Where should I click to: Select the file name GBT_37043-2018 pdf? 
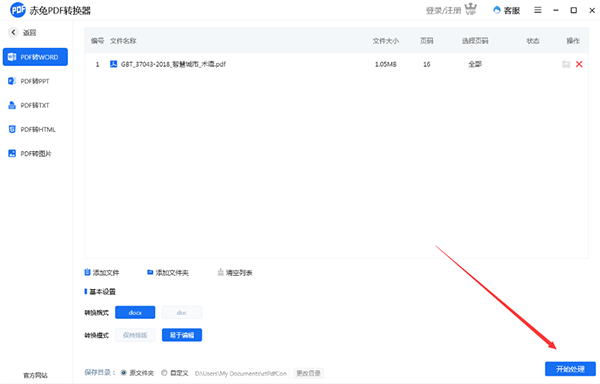[x=173, y=64]
